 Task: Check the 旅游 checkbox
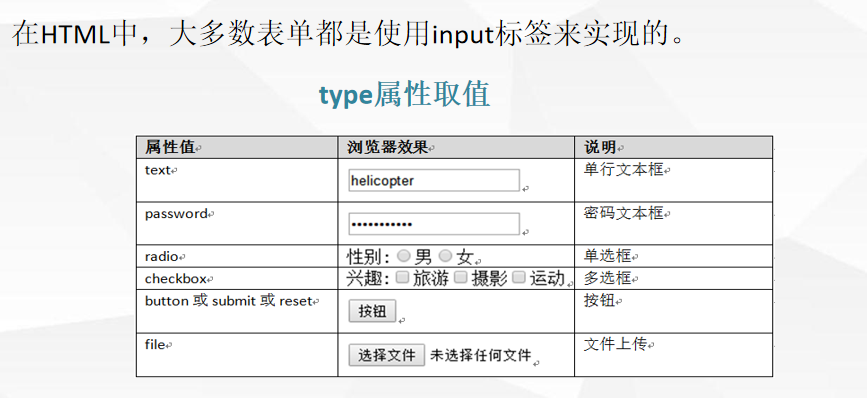(x=403, y=277)
